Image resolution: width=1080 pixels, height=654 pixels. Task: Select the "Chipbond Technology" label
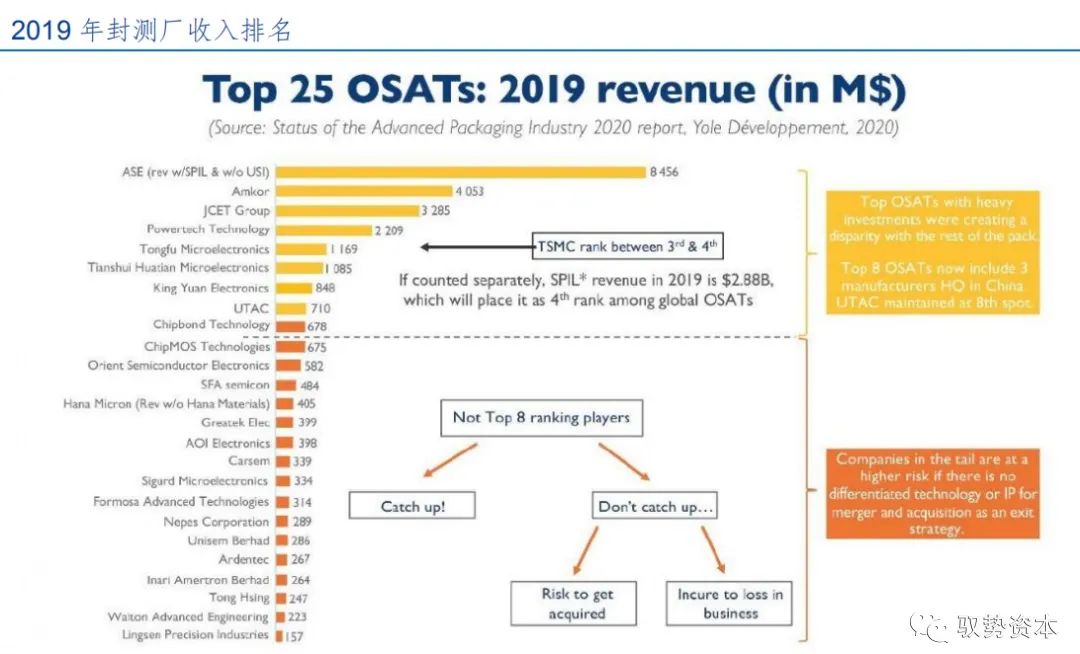click(x=211, y=324)
